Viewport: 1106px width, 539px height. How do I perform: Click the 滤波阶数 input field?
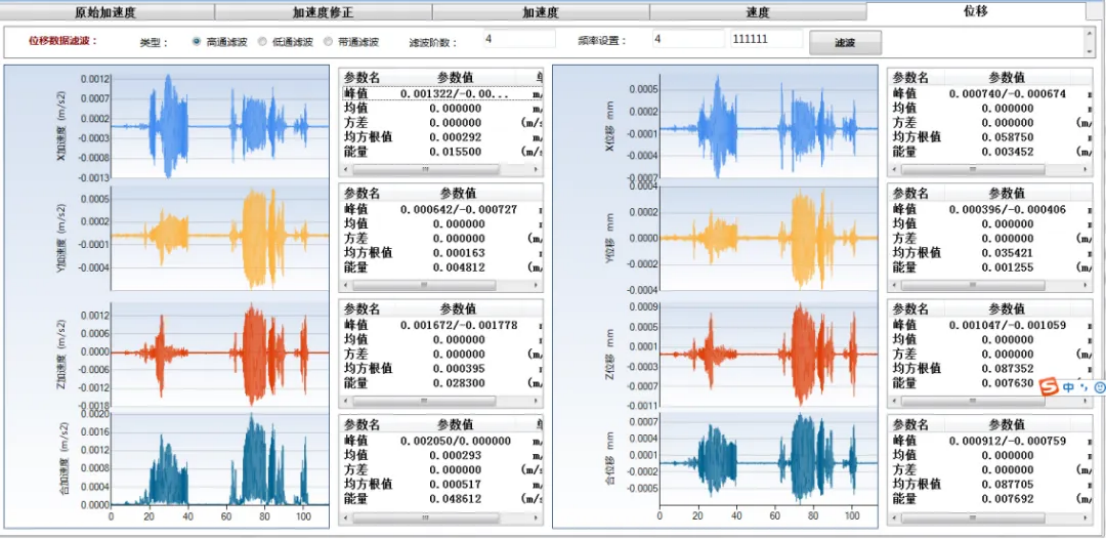[518, 39]
